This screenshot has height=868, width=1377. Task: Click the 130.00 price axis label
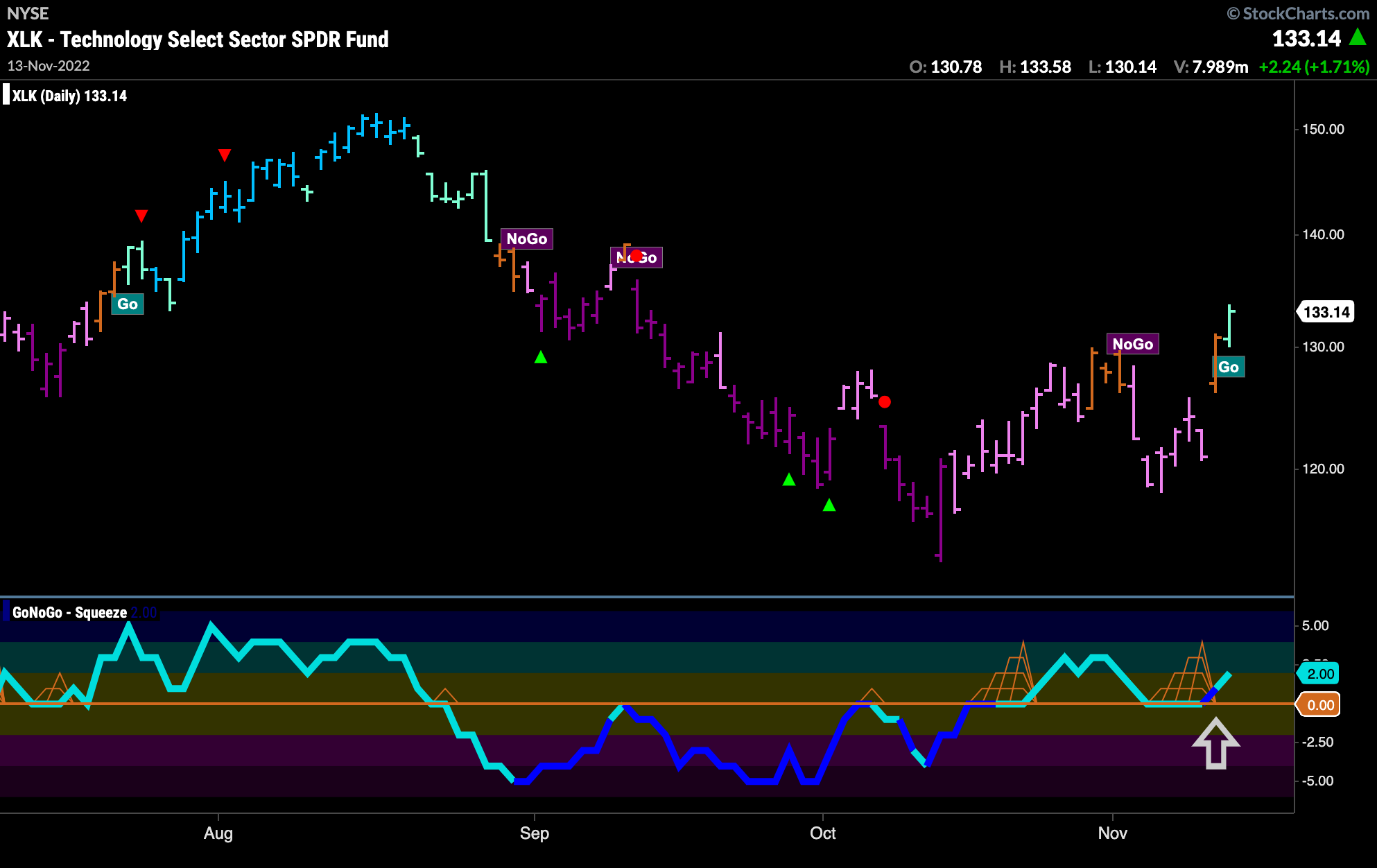pos(1323,347)
